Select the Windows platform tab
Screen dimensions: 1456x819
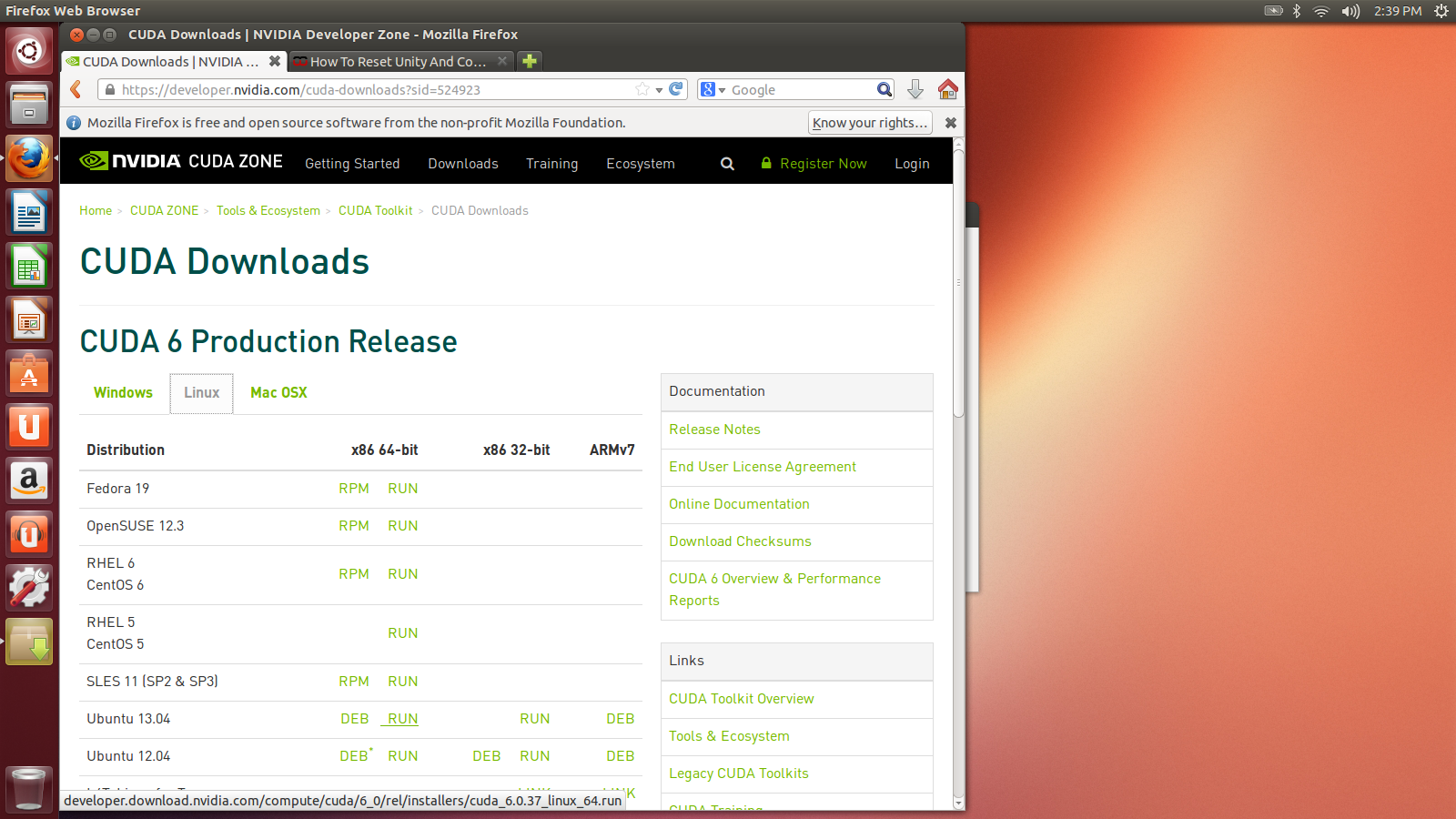point(123,392)
